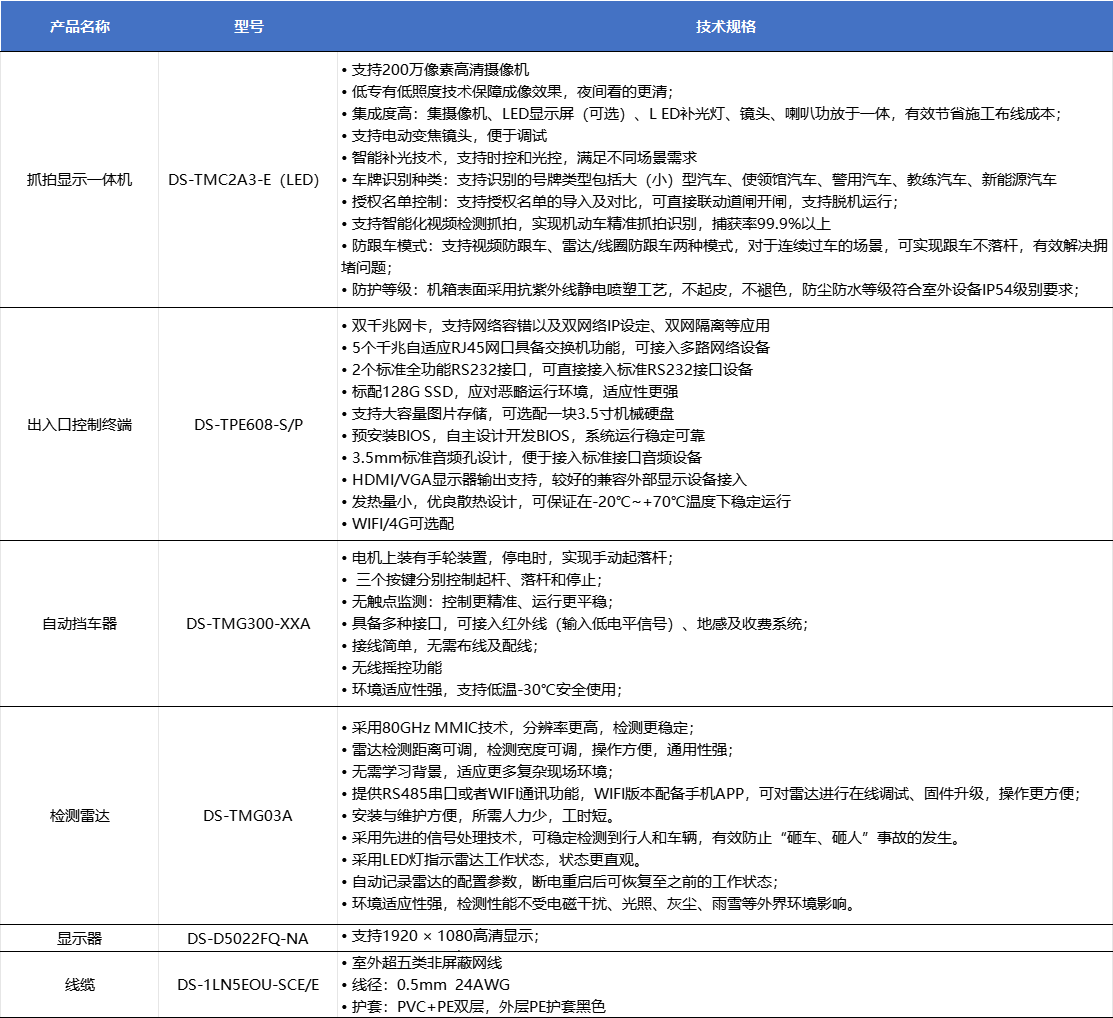Screen dimensions: 1113x1018
Task: Click the line starting 无需学习背景
Action: pyautogui.click(x=478, y=772)
